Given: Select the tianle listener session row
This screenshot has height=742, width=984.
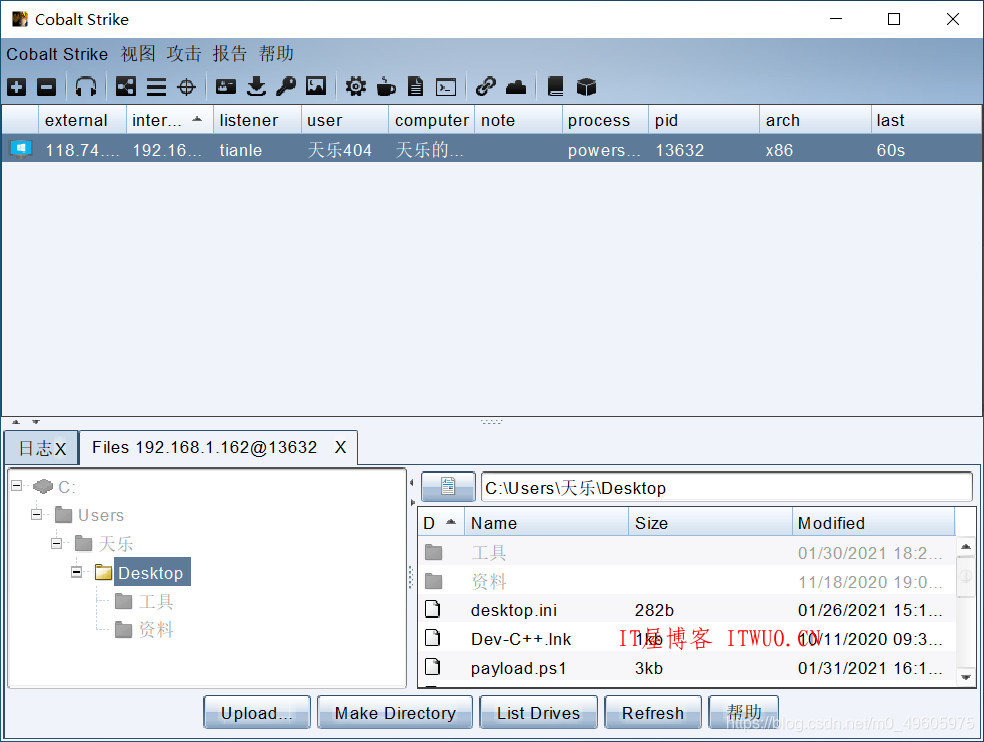Looking at the screenshot, I should (491, 149).
